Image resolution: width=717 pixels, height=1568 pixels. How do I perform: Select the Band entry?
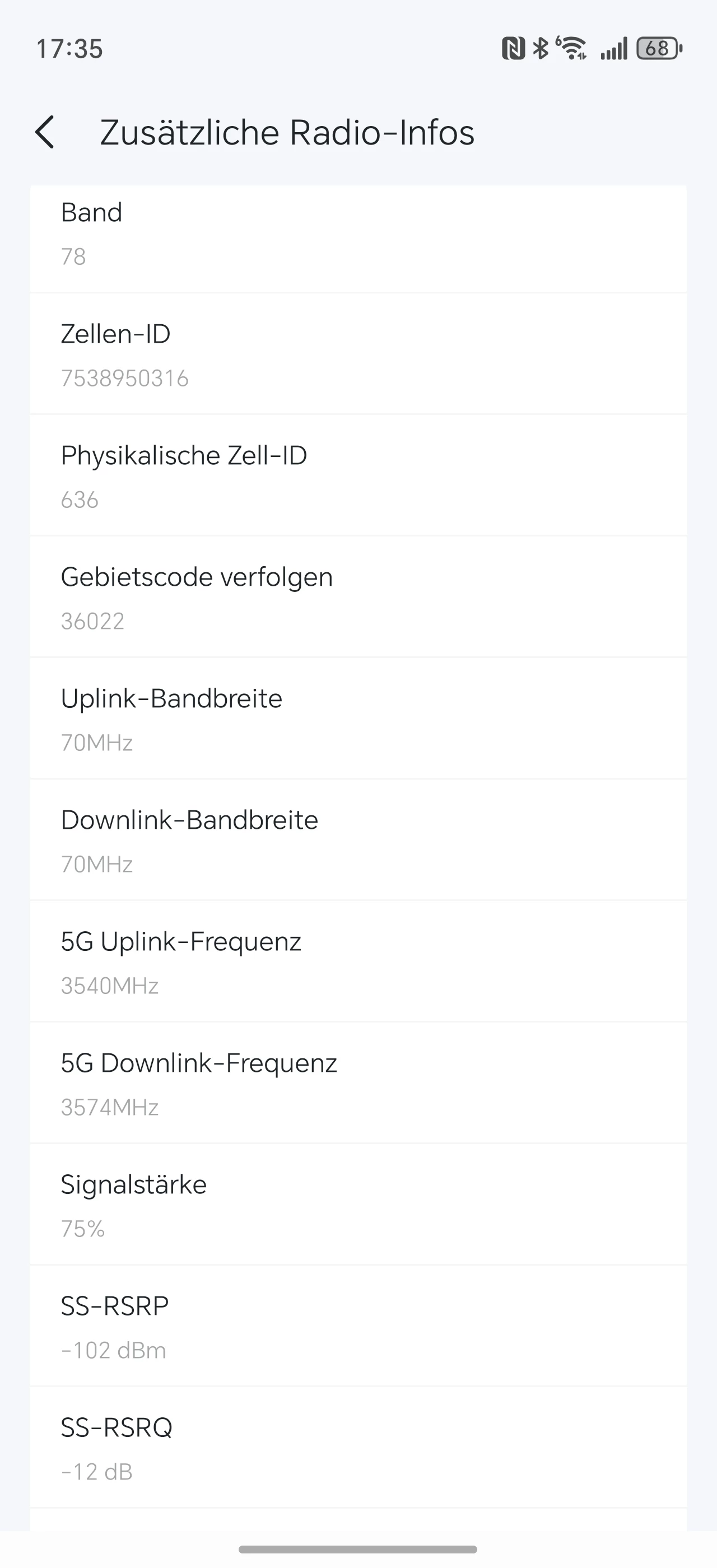point(358,234)
